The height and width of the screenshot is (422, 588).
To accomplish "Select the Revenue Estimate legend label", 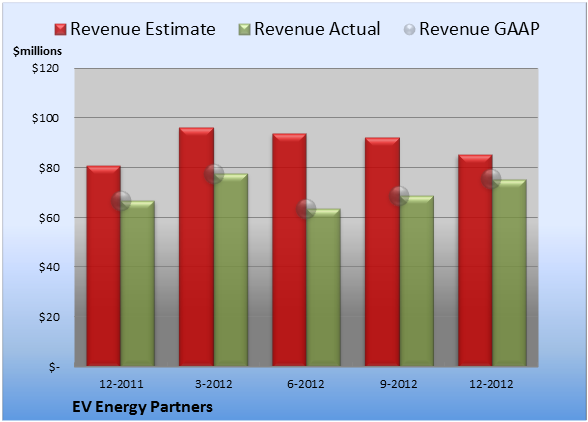I will pyautogui.click(x=143, y=29).
